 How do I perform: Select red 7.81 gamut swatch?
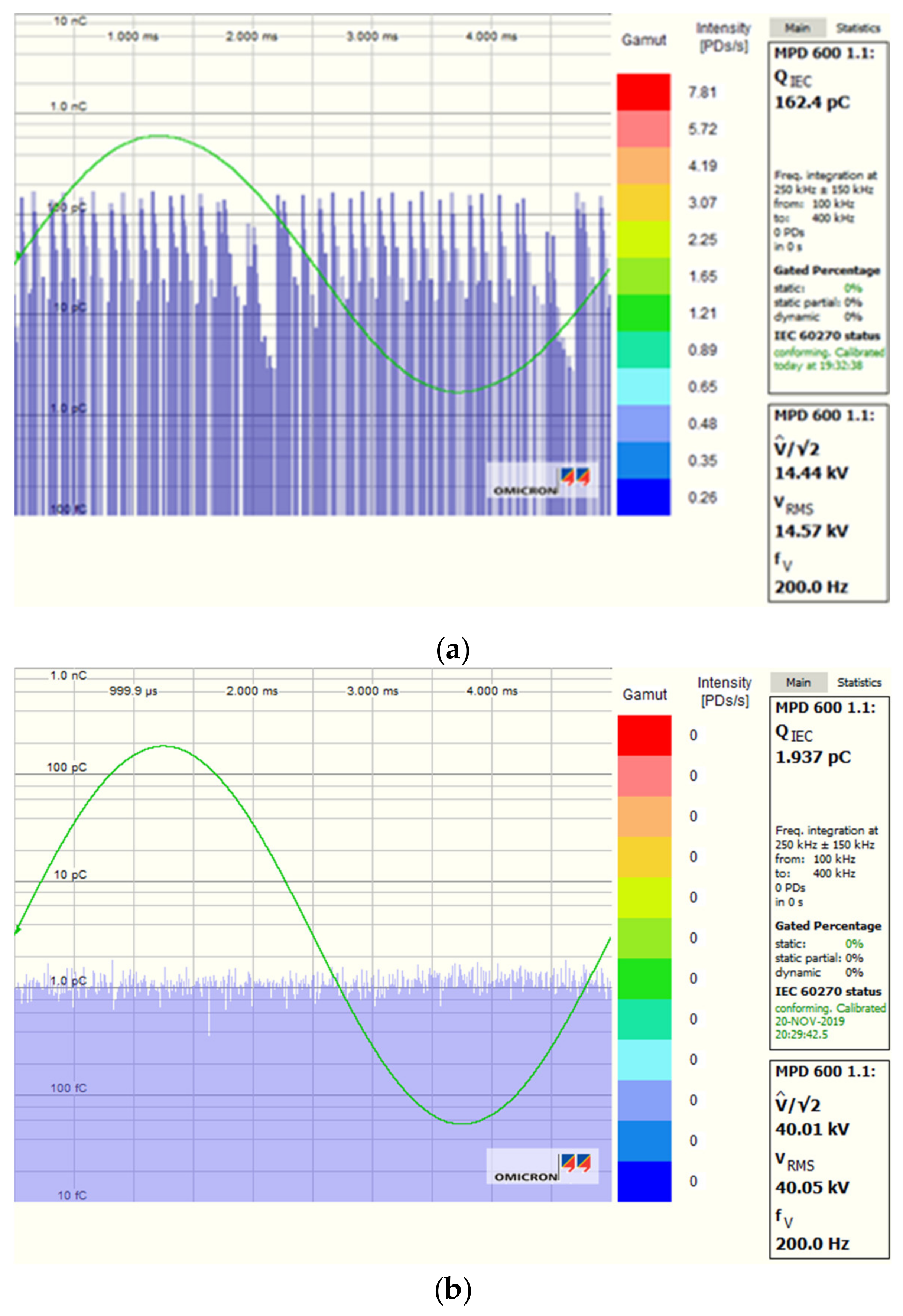click(644, 92)
